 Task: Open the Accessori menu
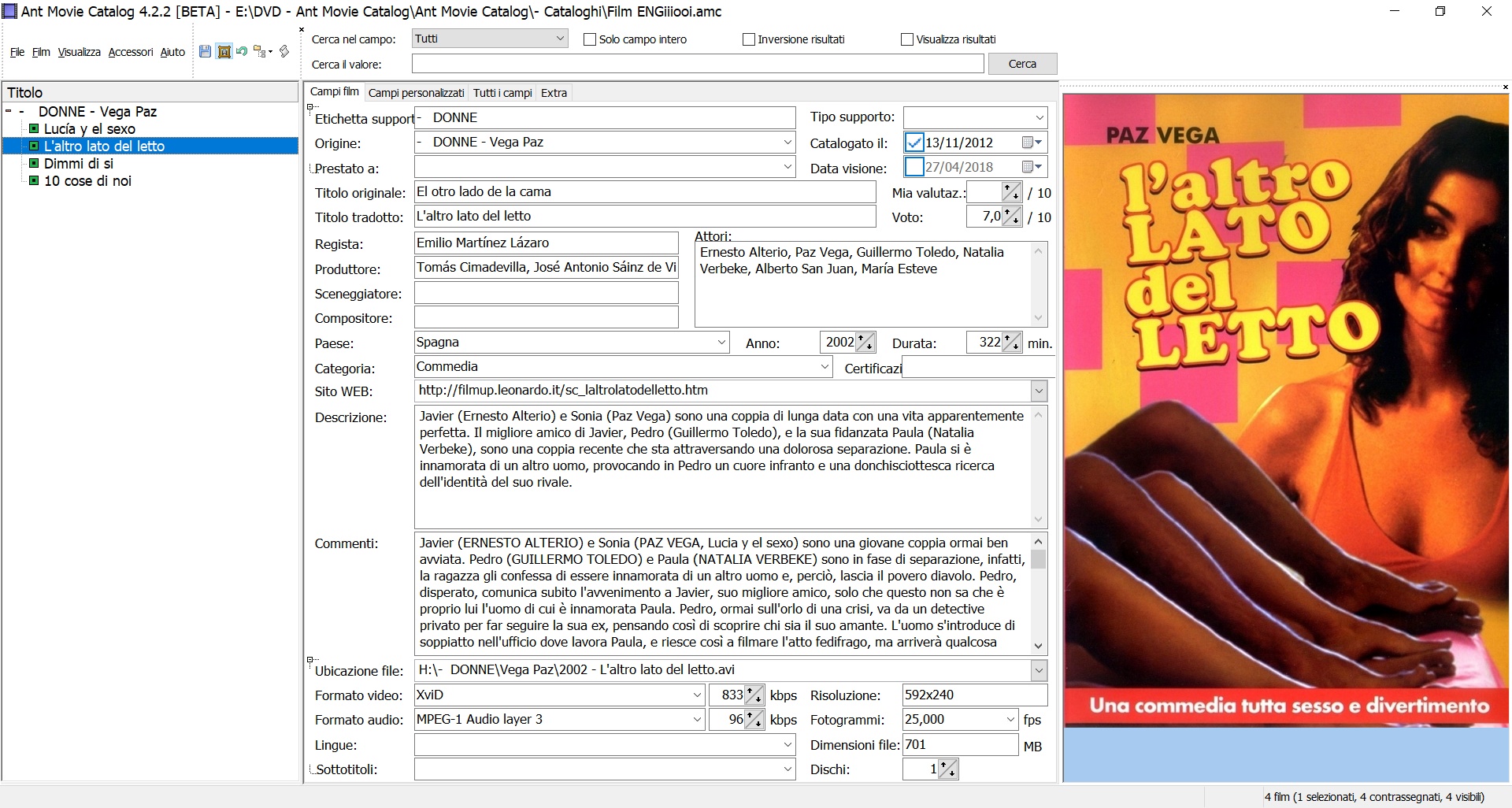(x=131, y=52)
